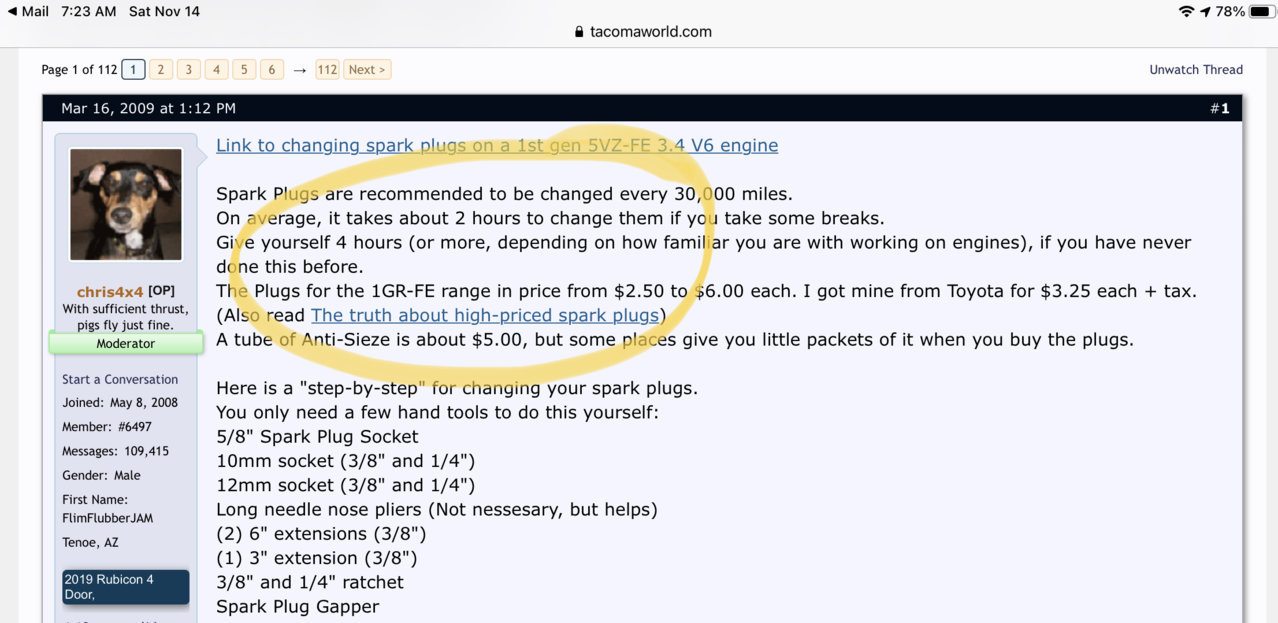This screenshot has height=623, width=1278.
Task: Tap the lock icon beside tacomaworld.com
Action: coord(579,32)
